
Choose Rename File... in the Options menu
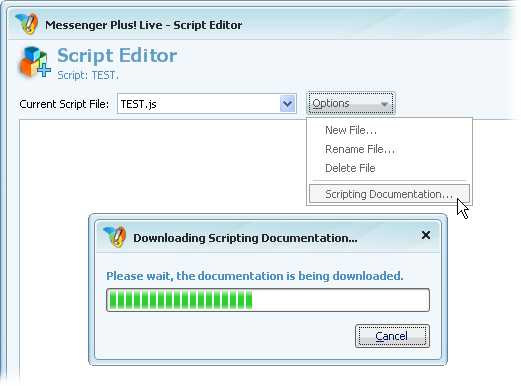360,149
